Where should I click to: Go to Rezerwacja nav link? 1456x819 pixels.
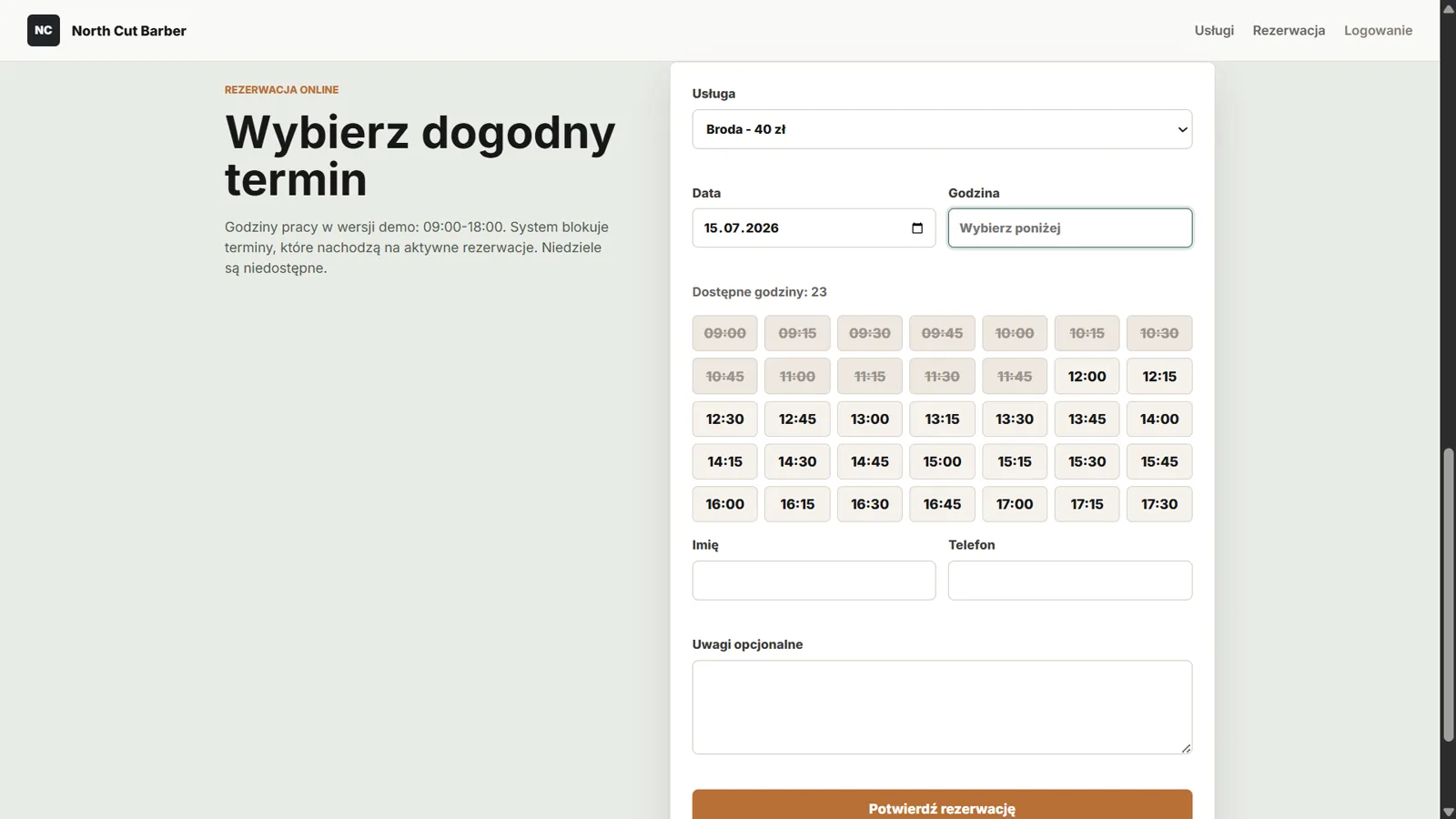1289,30
